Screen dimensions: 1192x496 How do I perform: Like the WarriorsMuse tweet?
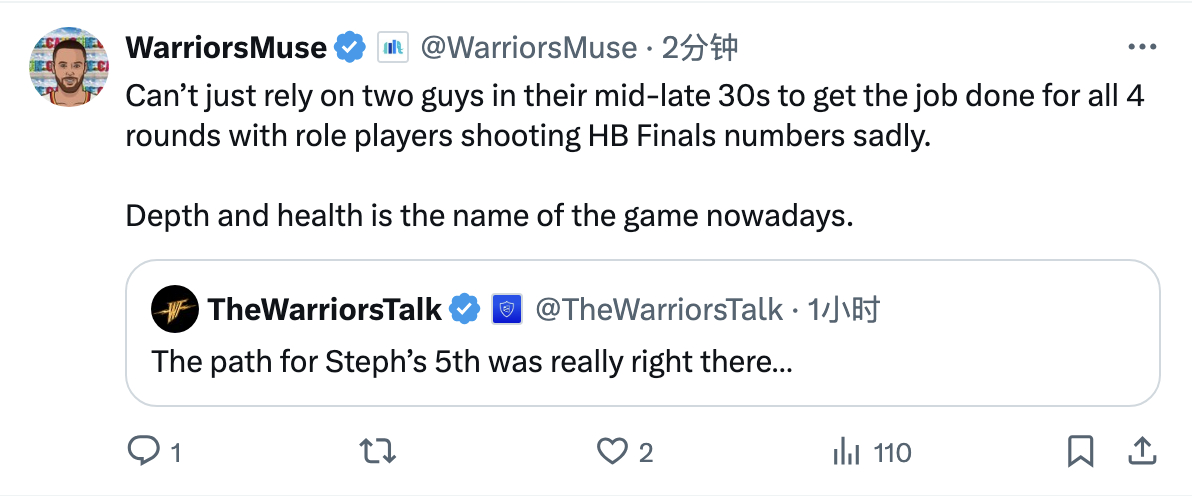pos(612,453)
